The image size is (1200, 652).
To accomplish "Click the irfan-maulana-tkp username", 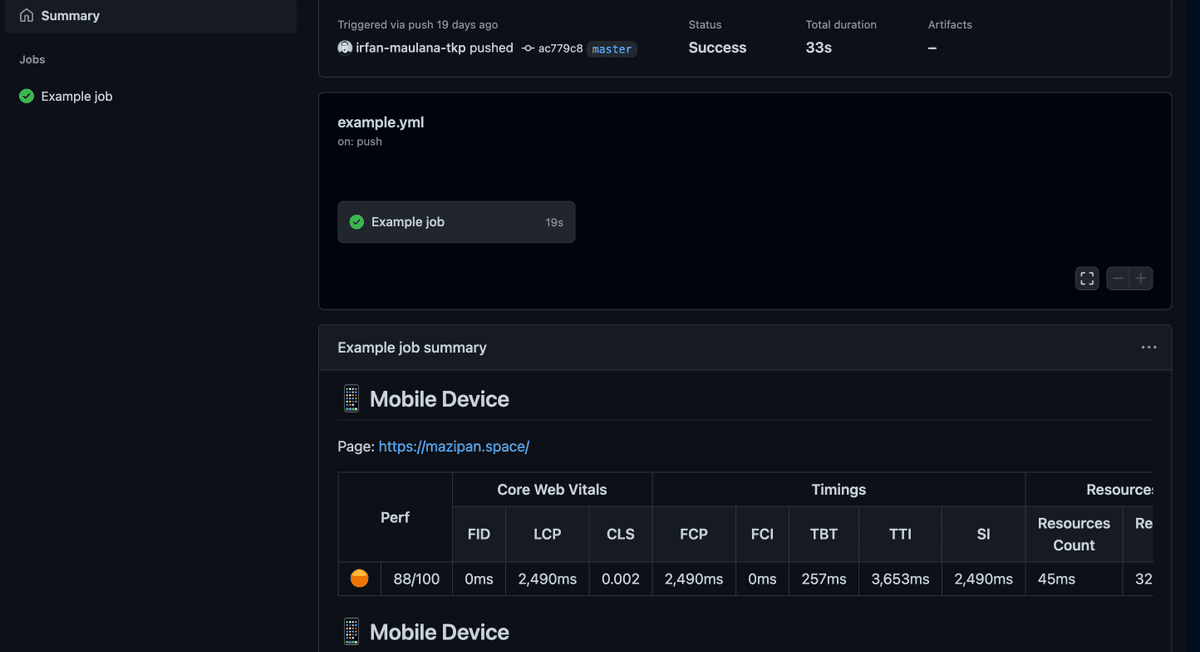I will (x=411, y=48).
